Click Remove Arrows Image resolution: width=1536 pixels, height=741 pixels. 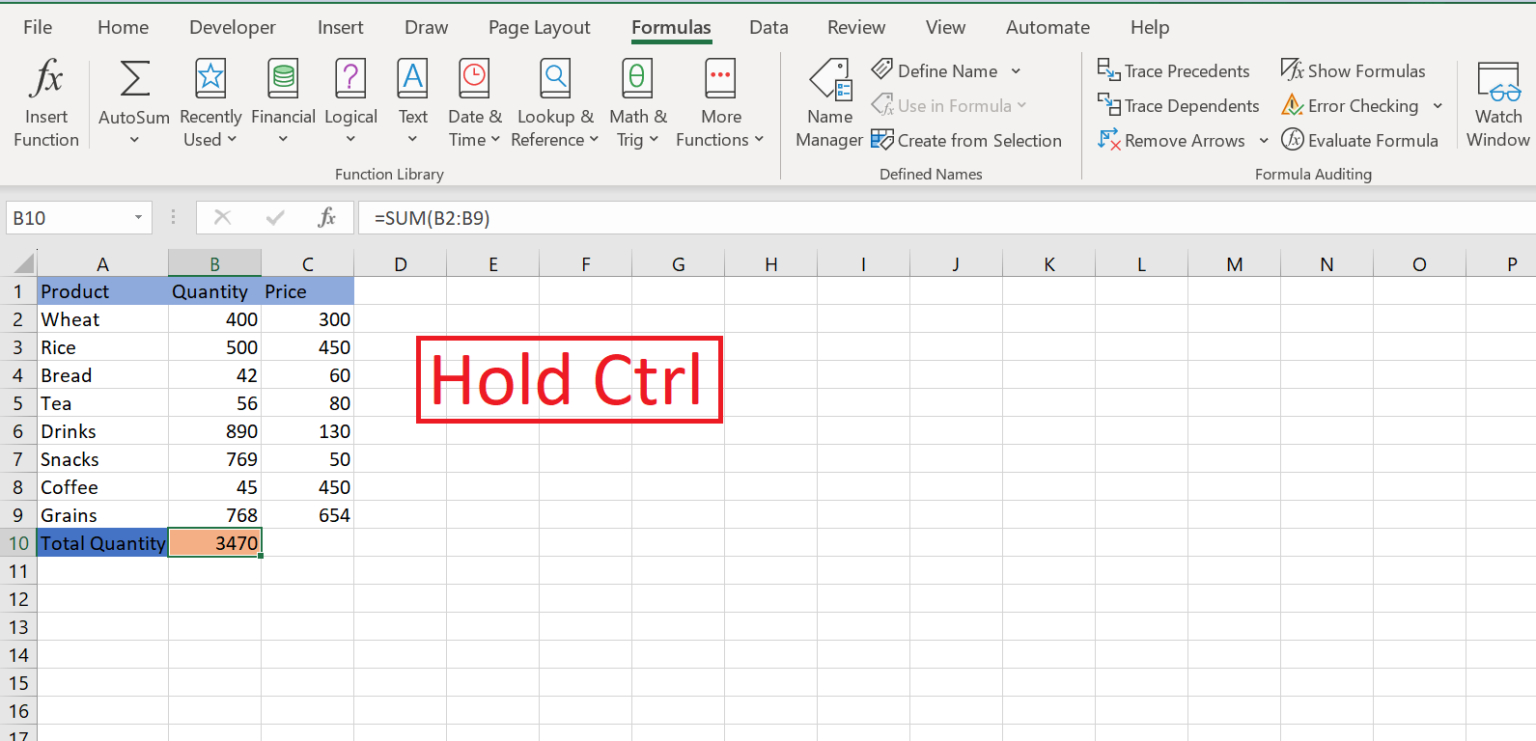click(x=1171, y=141)
